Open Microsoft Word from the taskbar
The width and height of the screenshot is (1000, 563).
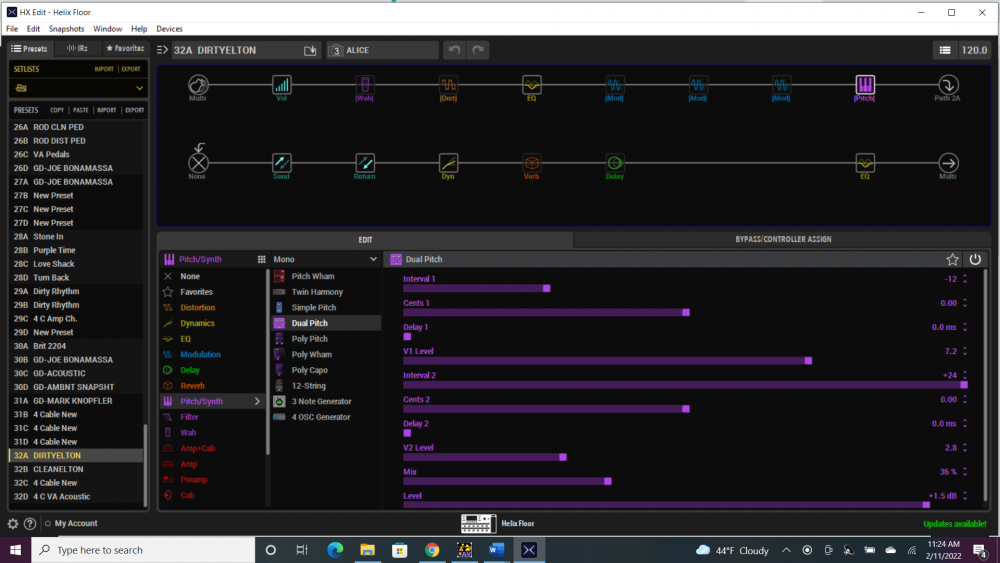pyautogui.click(x=497, y=550)
